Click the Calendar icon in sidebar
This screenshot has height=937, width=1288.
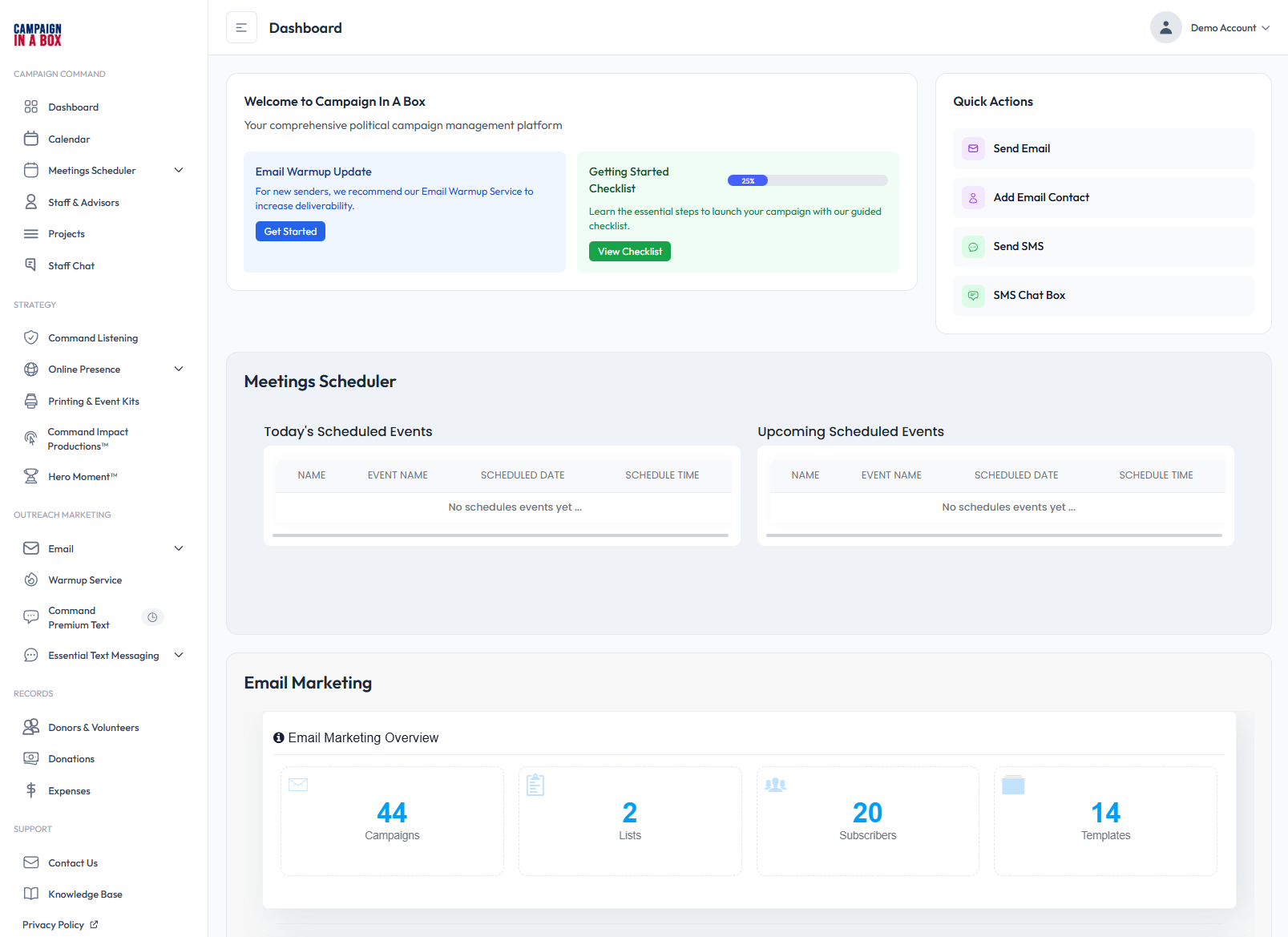click(31, 139)
